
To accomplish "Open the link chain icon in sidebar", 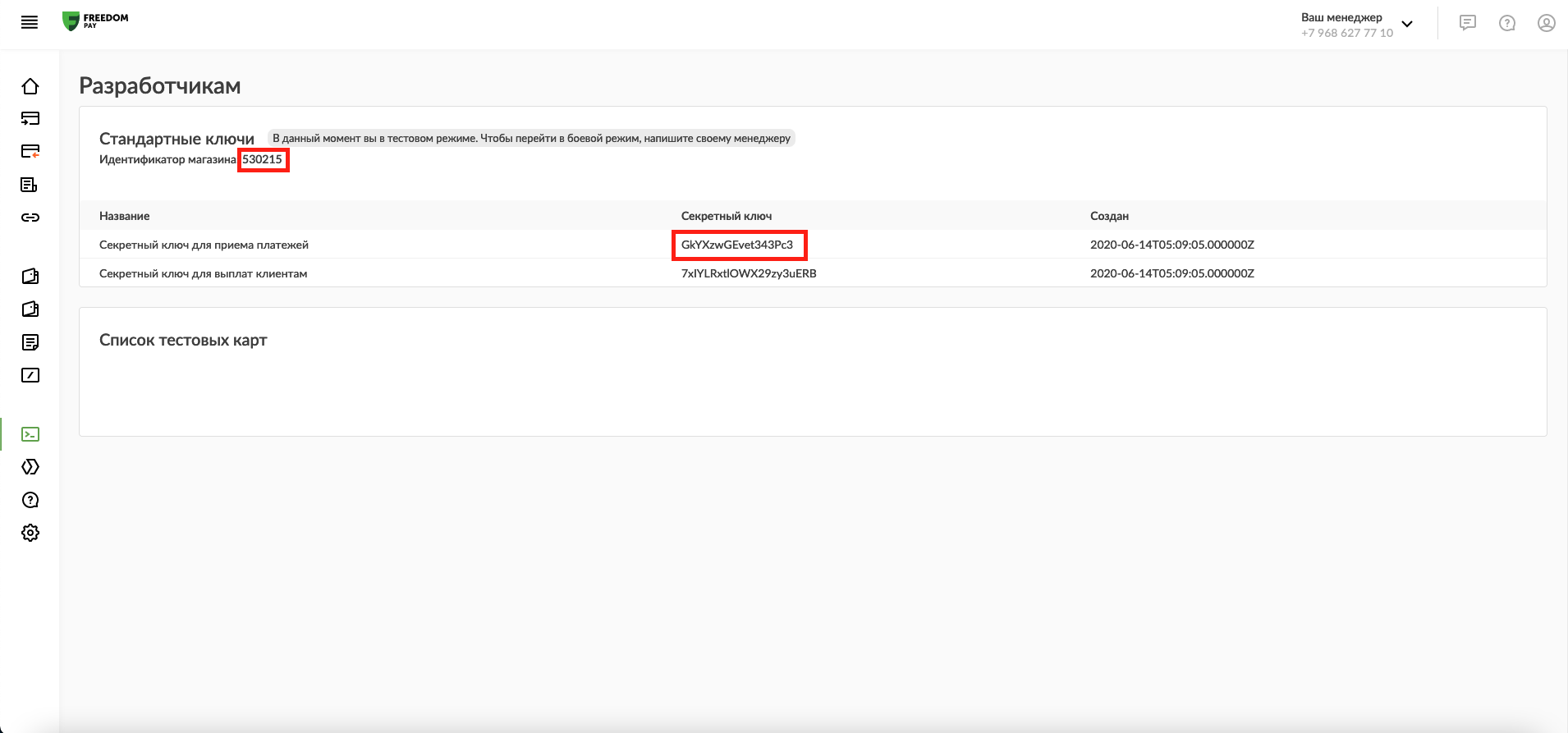I will tap(30, 218).
